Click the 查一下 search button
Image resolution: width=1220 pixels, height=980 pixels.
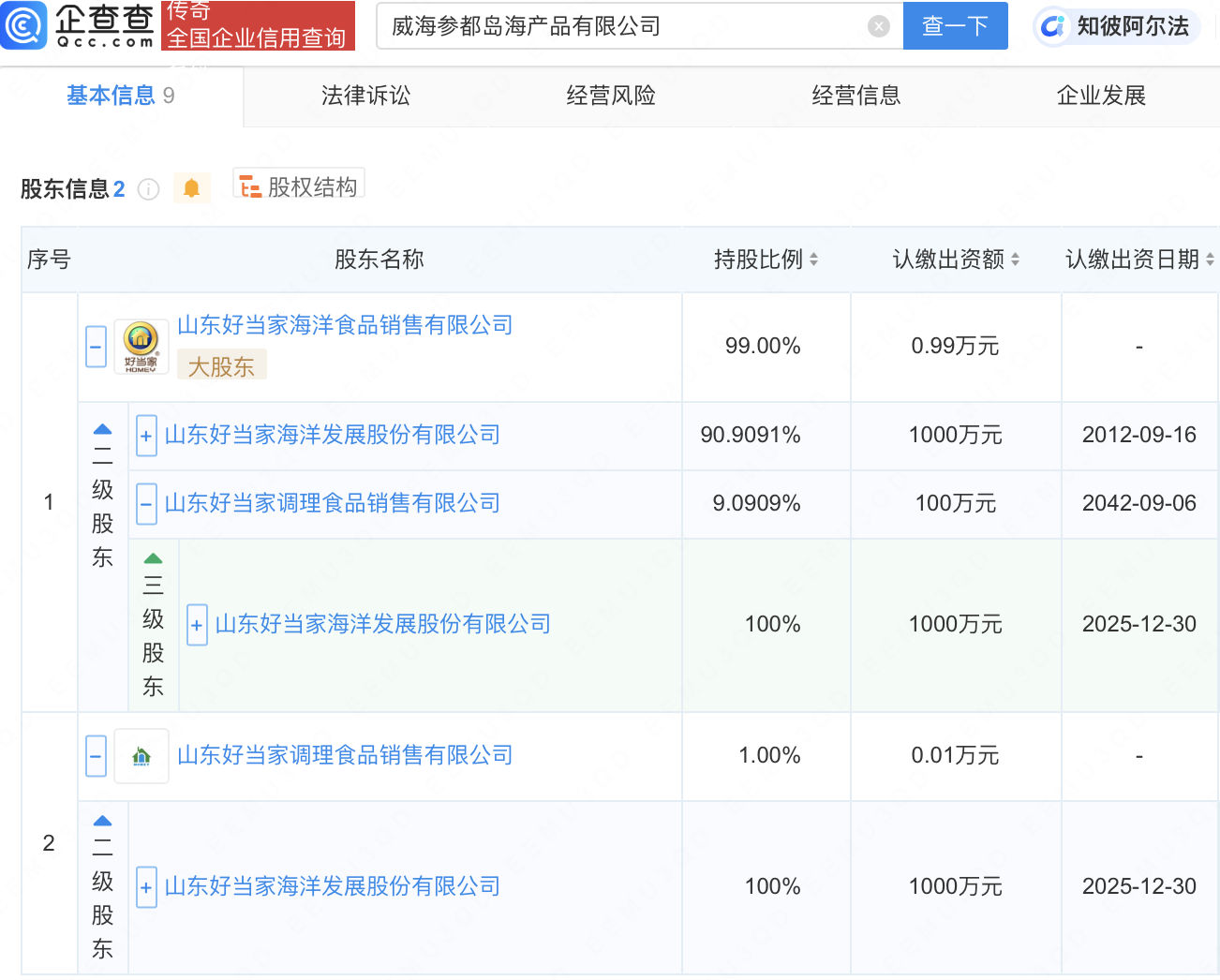[956, 25]
